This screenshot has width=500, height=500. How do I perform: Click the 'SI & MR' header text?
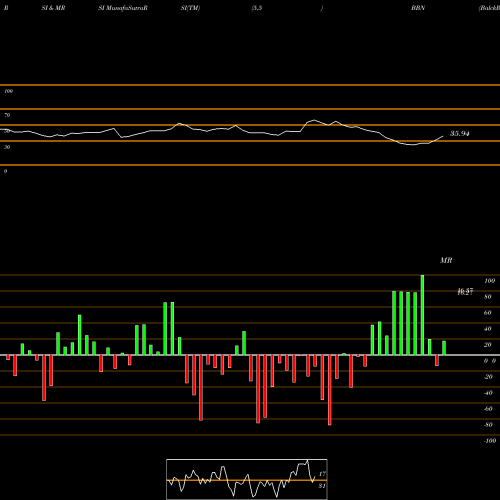click(x=53, y=8)
